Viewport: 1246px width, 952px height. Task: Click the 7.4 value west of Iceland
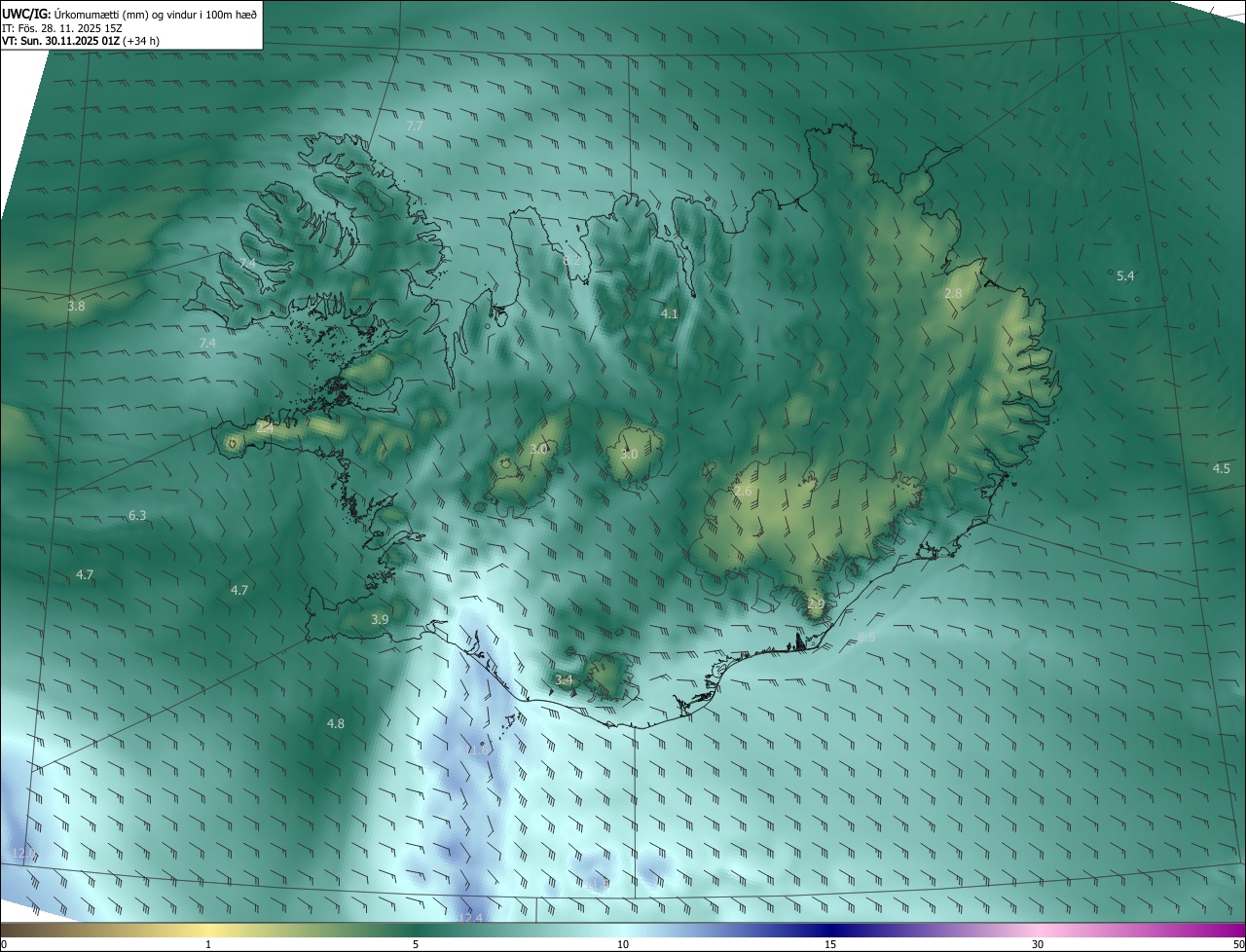coord(207,343)
